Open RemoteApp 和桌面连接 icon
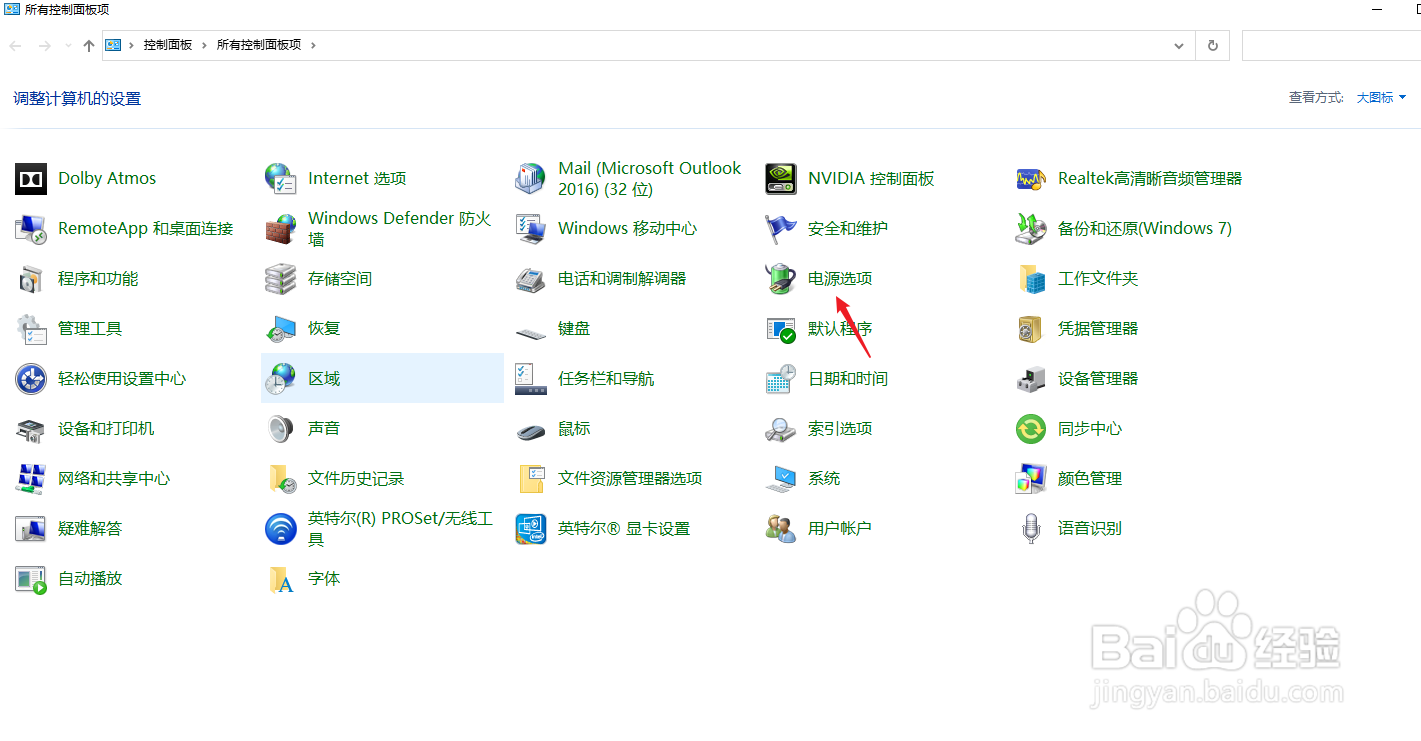Viewport: 1421px width, 741px height. tap(31, 229)
